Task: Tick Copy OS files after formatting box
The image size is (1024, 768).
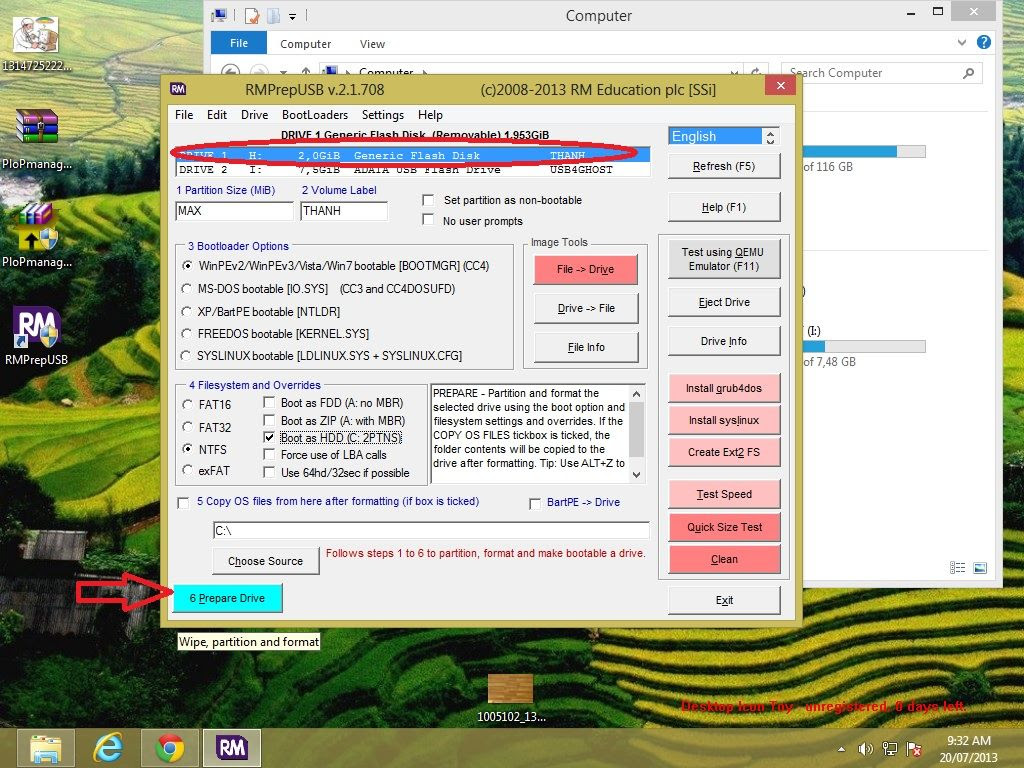Action: (x=184, y=502)
